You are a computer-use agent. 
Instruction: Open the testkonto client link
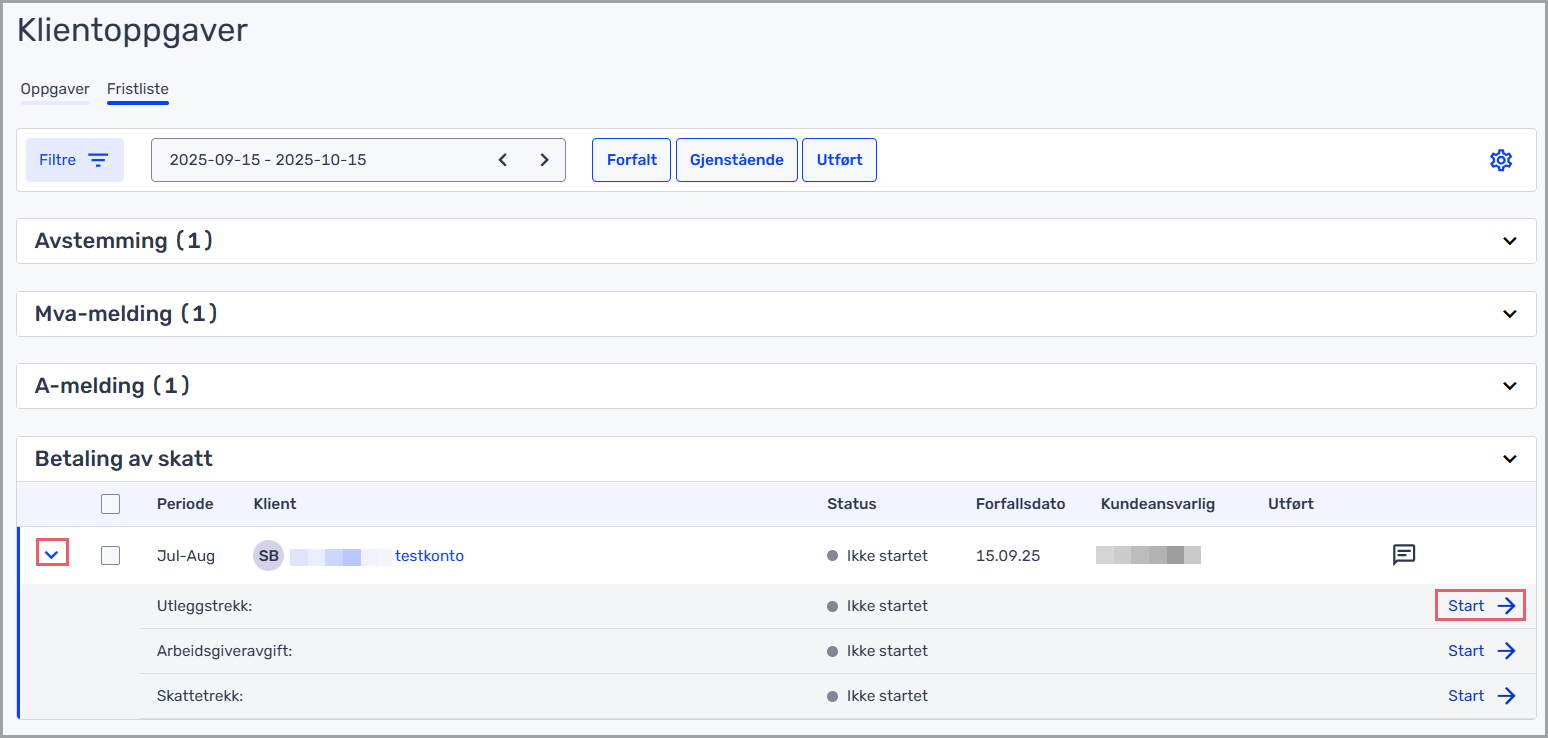[429, 556]
